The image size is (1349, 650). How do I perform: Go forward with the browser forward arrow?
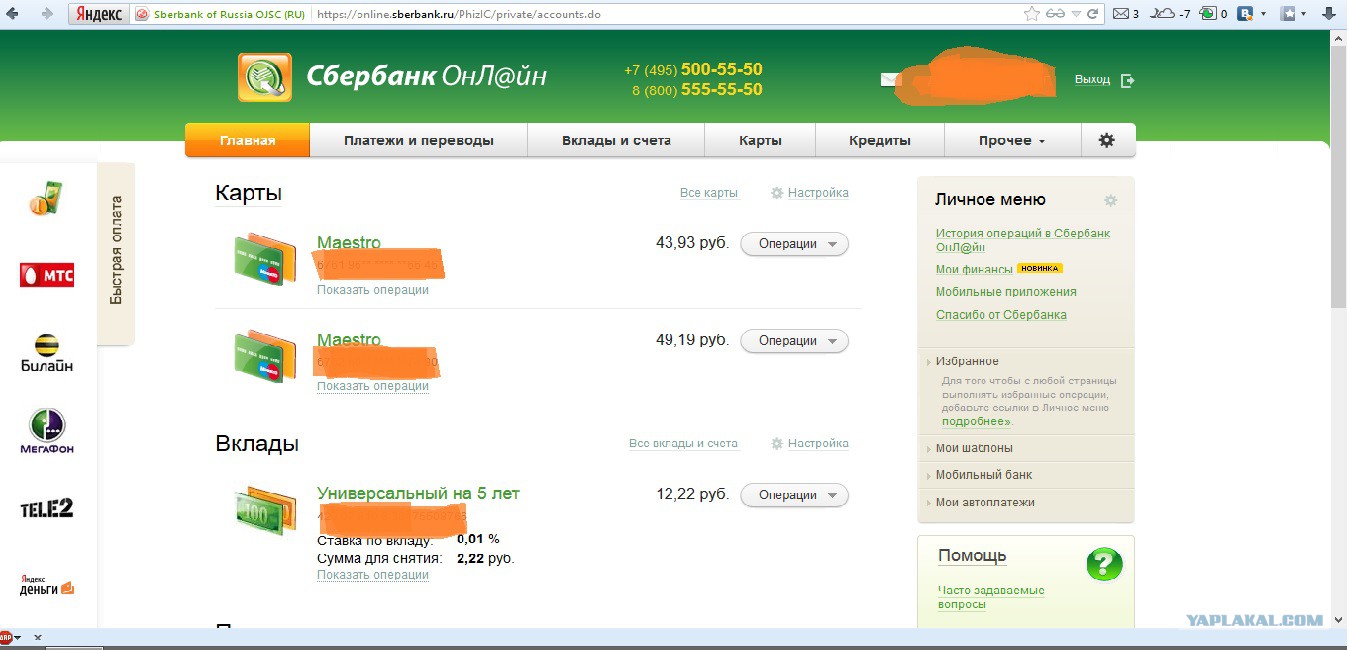click(x=46, y=14)
